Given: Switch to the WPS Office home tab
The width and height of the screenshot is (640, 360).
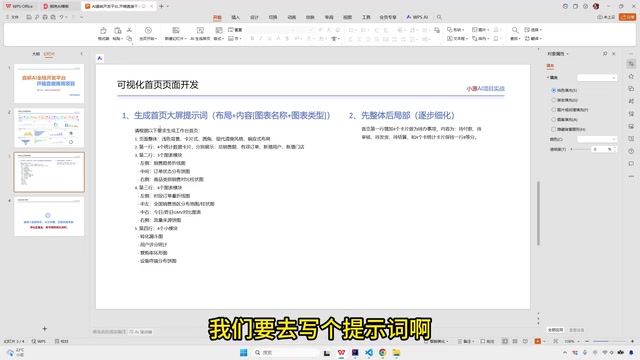Looking at the screenshot, I should tap(19, 6).
